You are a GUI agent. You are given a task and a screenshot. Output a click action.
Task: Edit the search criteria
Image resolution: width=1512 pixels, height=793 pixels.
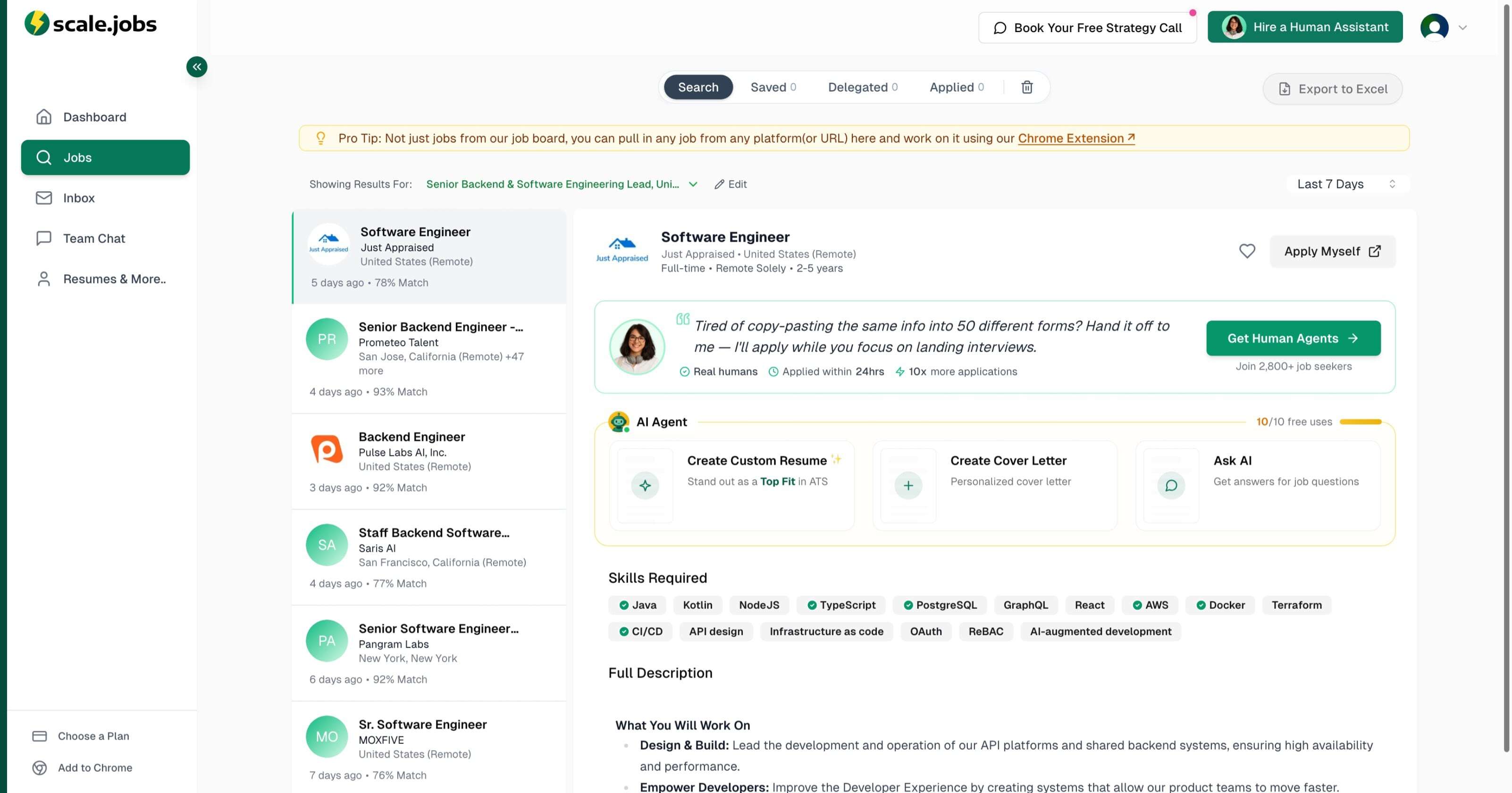pyautogui.click(x=730, y=184)
